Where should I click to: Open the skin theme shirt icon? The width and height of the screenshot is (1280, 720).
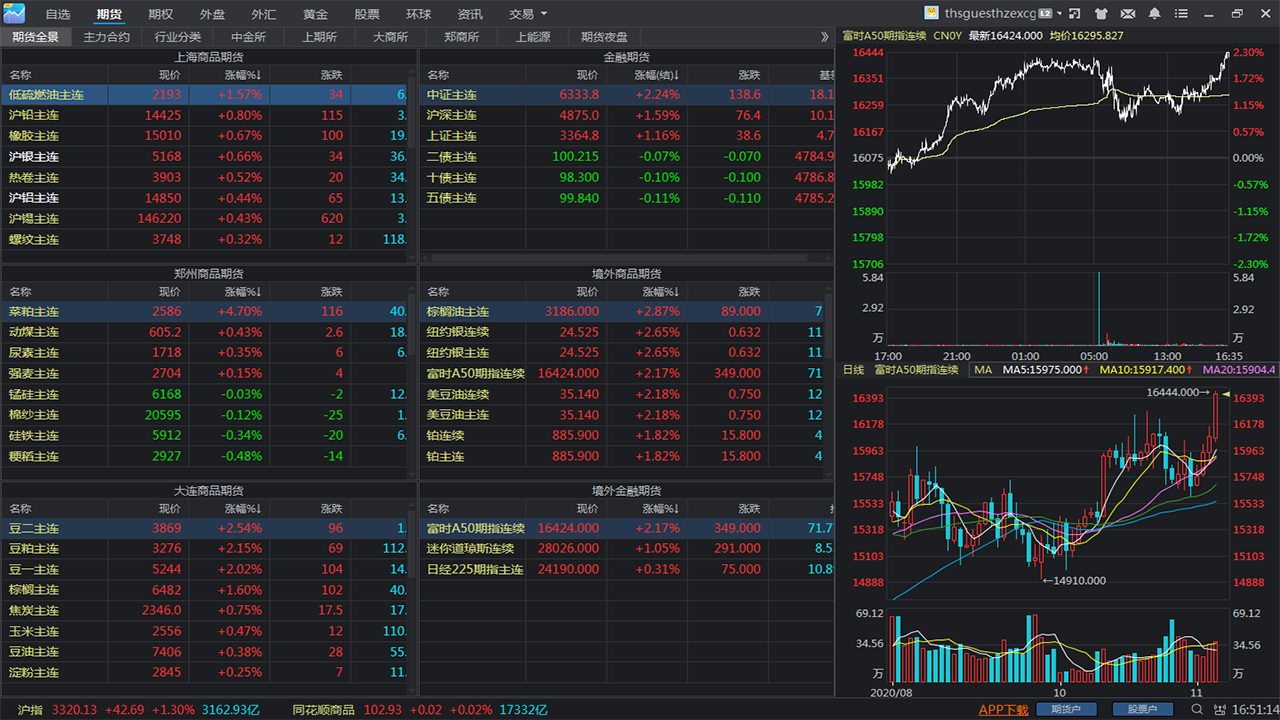[x=1101, y=14]
